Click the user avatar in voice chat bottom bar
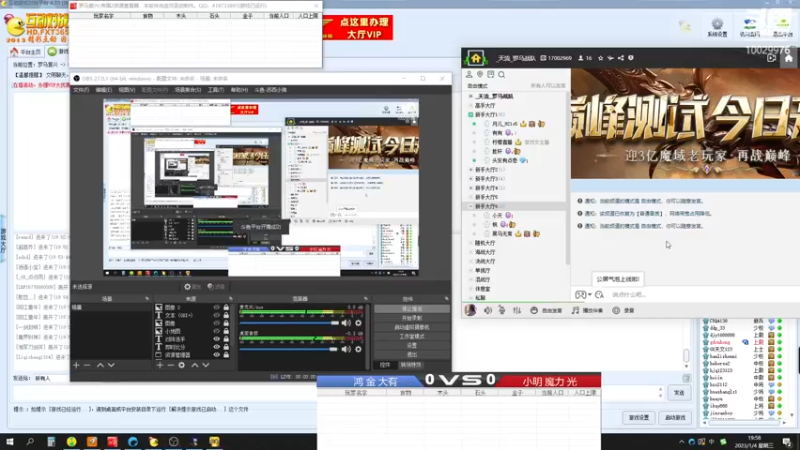The width and height of the screenshot is (800, 450). (470, 310)
